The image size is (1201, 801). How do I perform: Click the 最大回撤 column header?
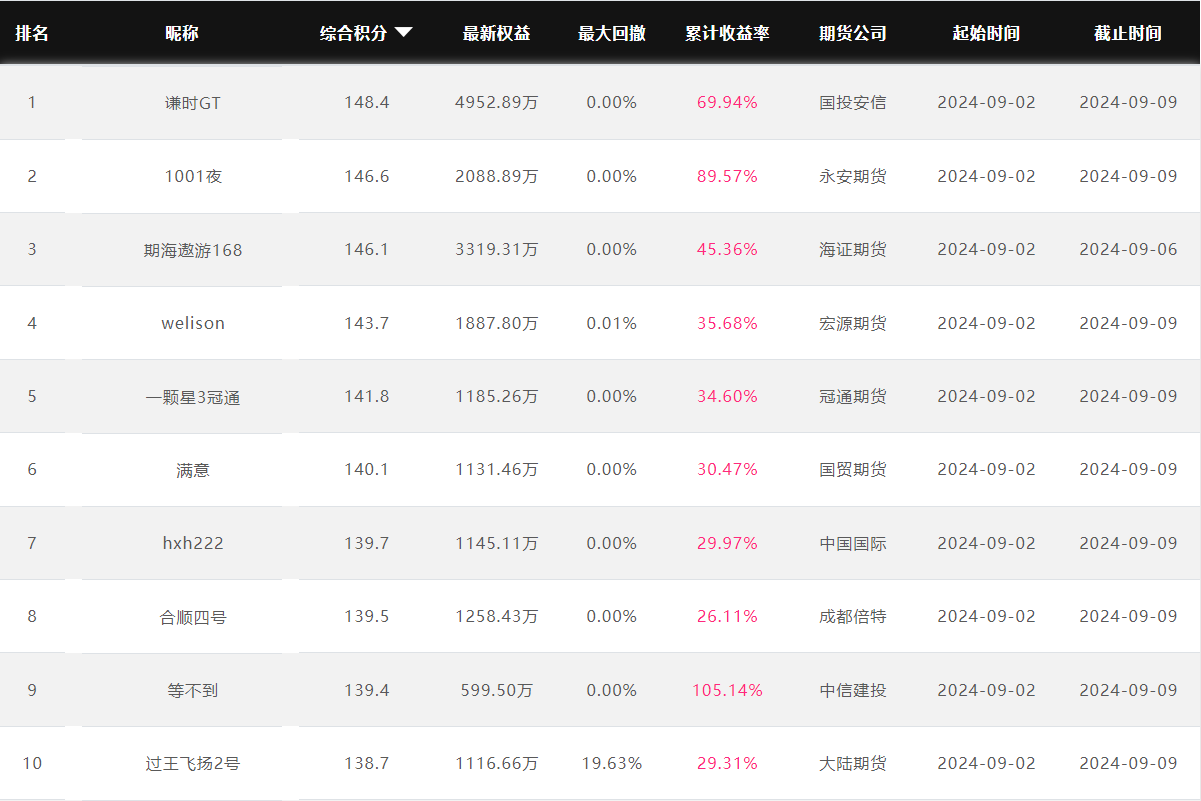612,33
